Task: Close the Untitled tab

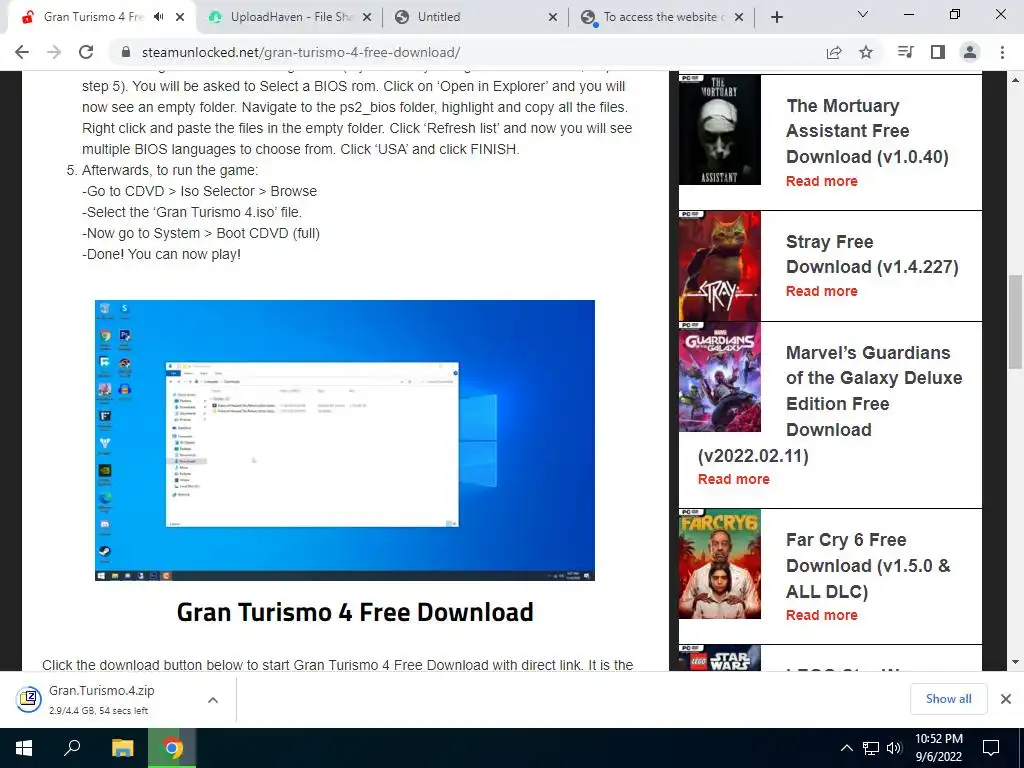Action: (553, 17)
